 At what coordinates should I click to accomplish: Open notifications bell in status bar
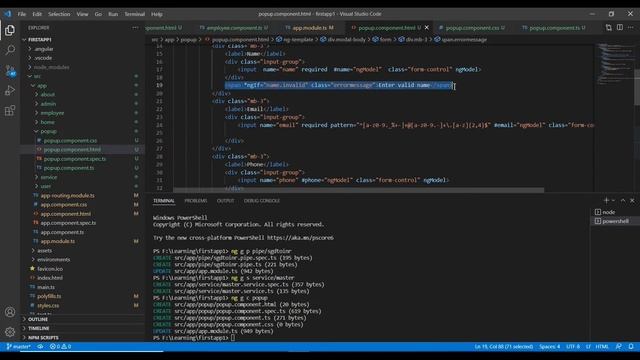631,347
